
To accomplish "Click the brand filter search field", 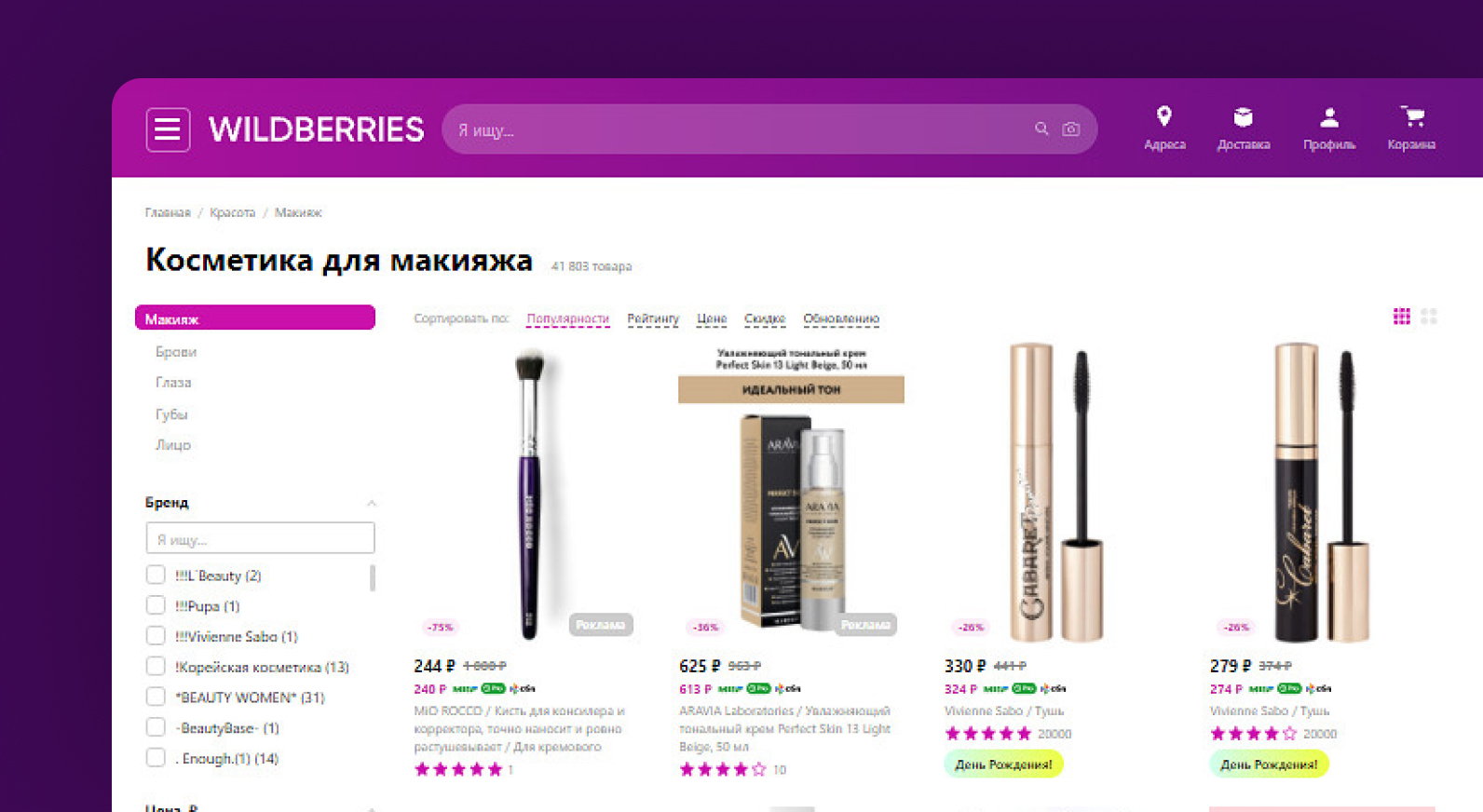I will 260,538.
